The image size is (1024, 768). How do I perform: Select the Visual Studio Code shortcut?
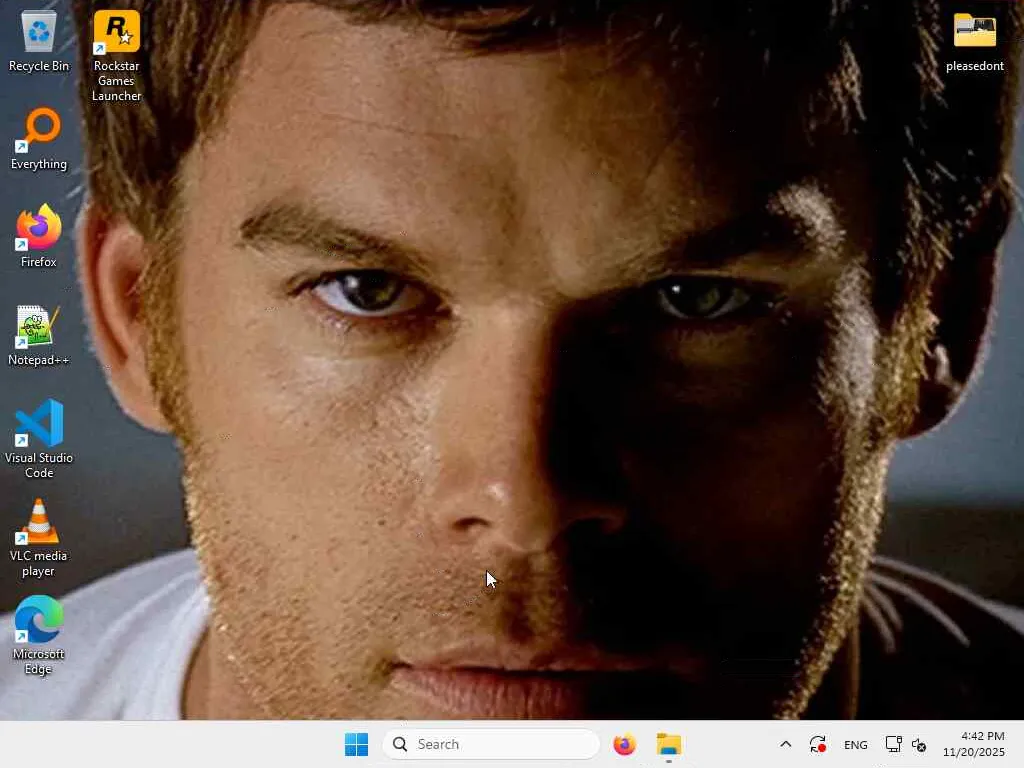[x=39, y=439]
